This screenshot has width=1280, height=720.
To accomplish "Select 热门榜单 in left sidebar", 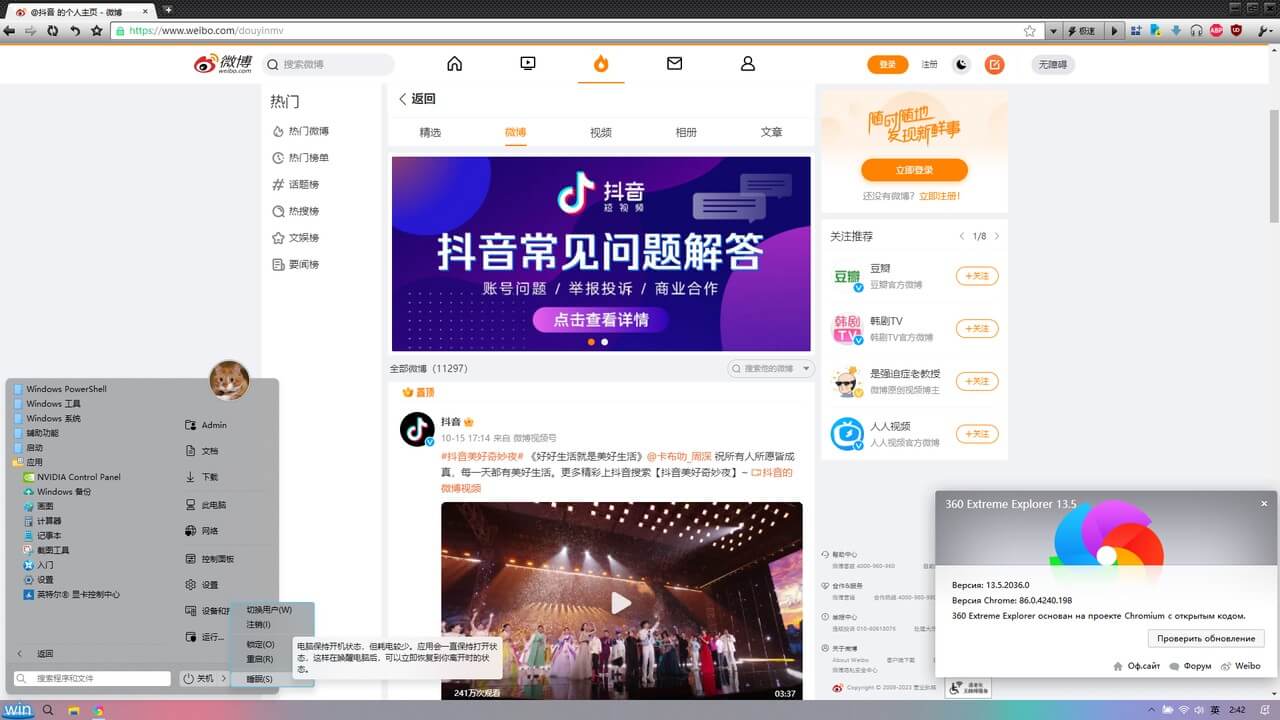I will click(x=301, y=158).
